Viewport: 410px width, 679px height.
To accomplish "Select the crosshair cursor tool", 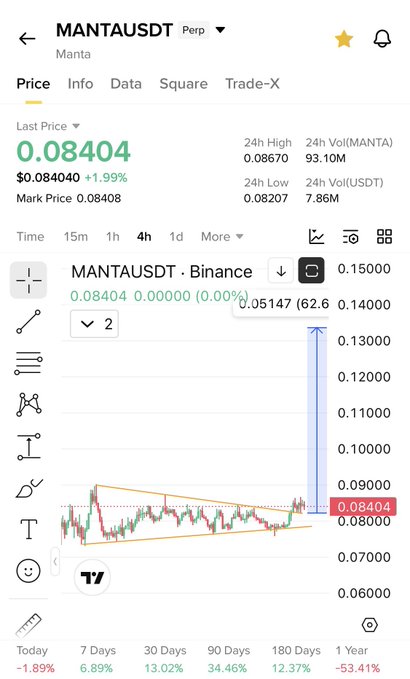I will 29,280.
